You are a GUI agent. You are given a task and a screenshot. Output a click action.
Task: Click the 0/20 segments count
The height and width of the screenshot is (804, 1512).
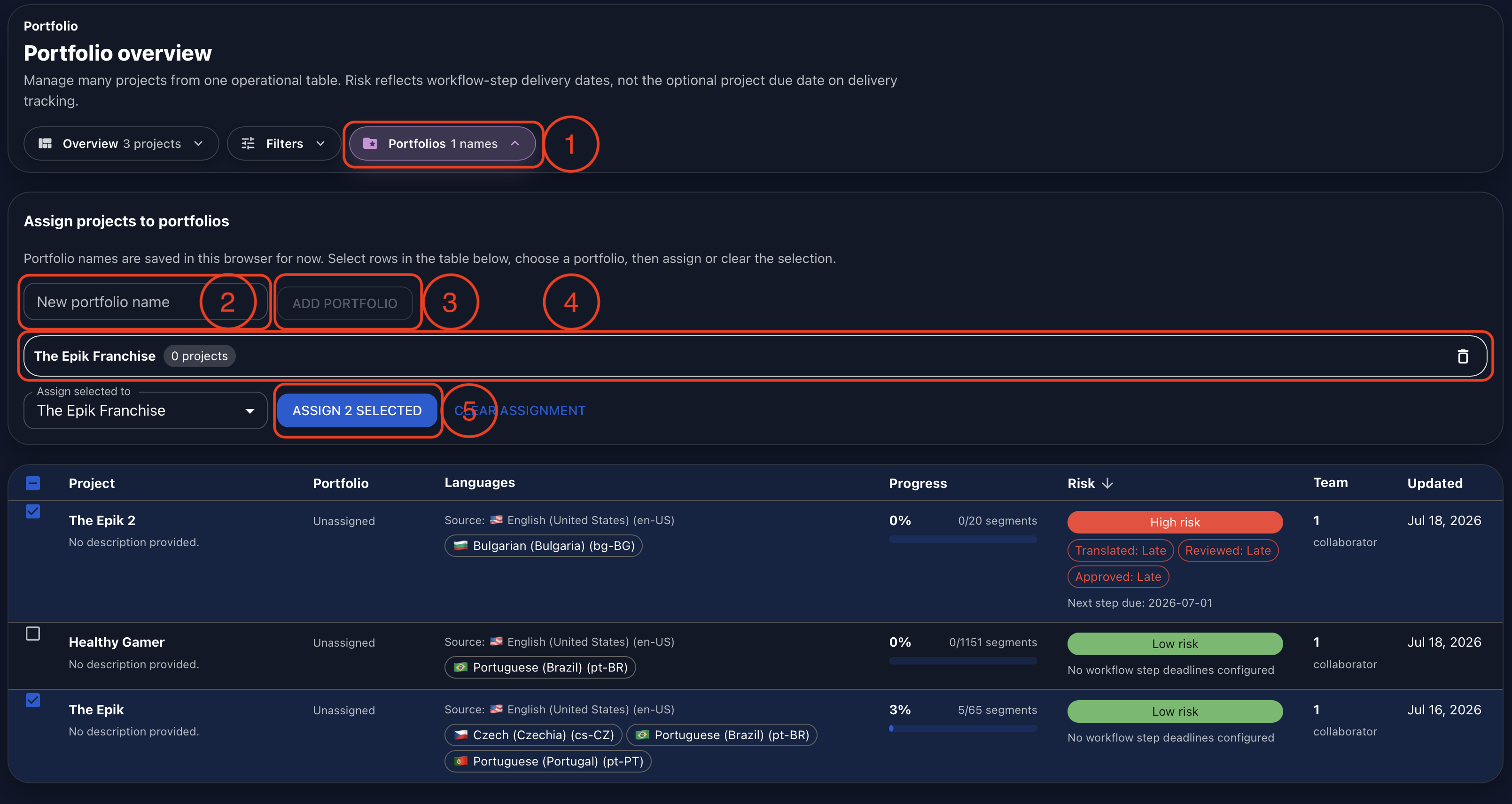click(997, 521)
